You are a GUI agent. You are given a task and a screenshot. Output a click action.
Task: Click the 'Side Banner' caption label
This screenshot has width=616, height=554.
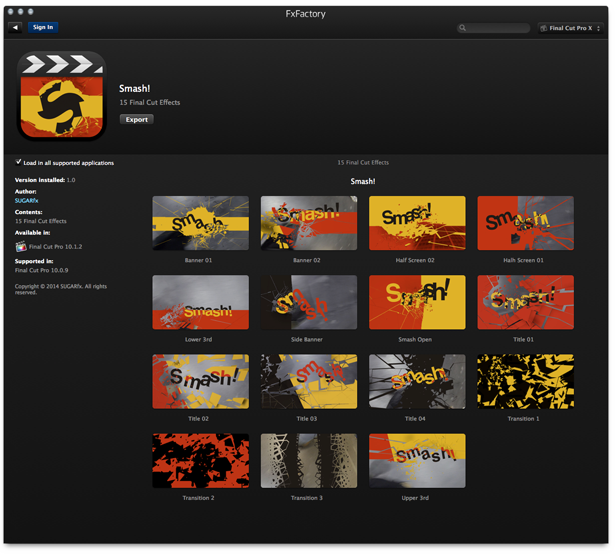pyautogui.click(x=307, y=339)
